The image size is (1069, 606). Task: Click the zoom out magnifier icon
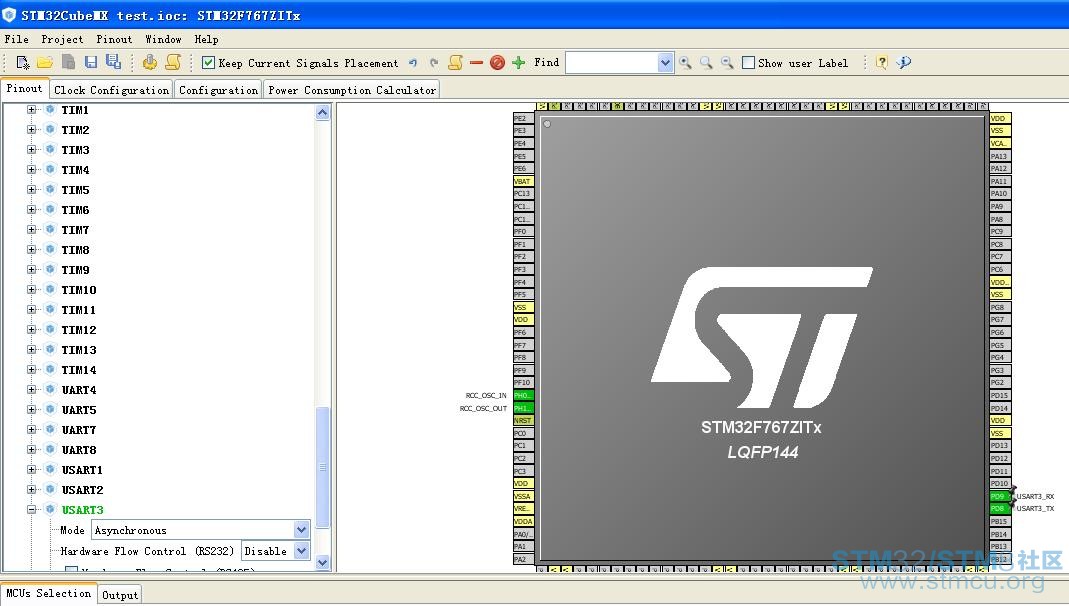pyautogui.click(x=727, y=63)
